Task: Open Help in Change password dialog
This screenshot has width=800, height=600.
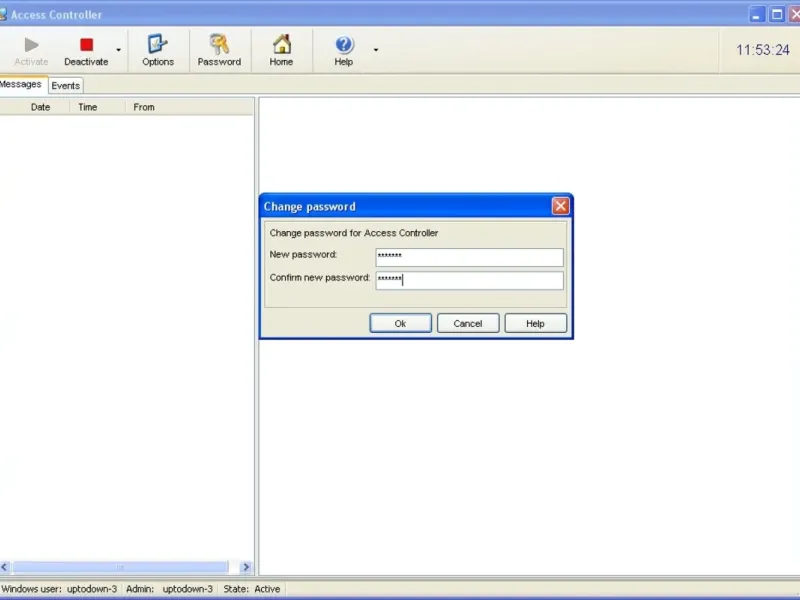Action: pyautogui.click(x=535, y=323)
